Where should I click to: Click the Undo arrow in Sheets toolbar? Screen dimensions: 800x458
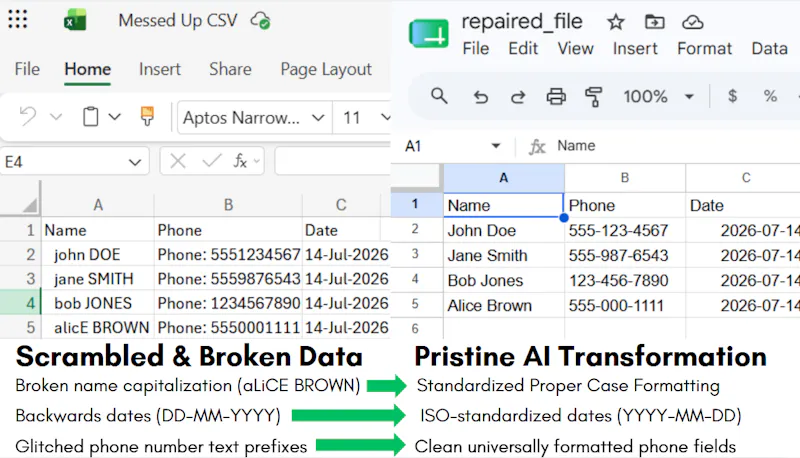[x=481, y=96]
